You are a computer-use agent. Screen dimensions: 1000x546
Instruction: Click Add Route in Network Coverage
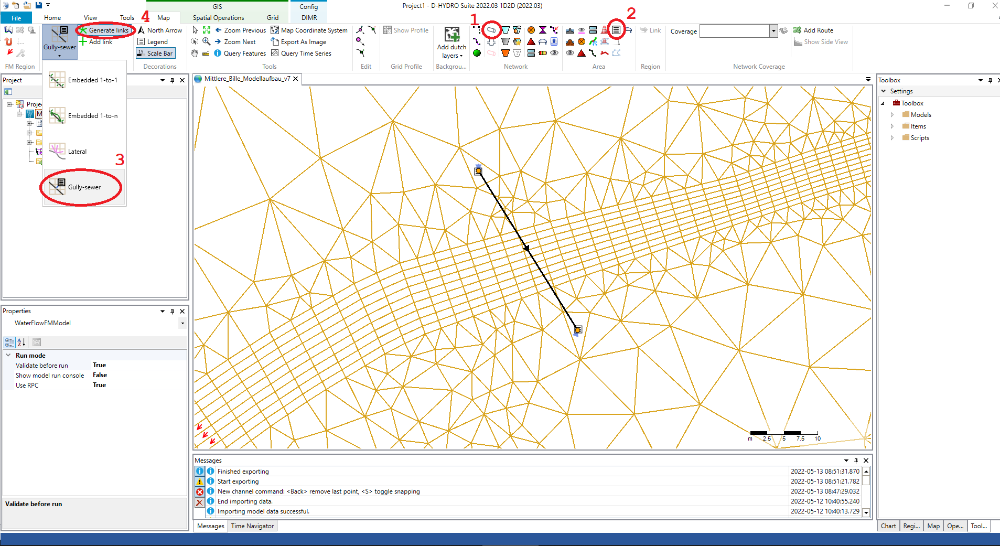813,30
